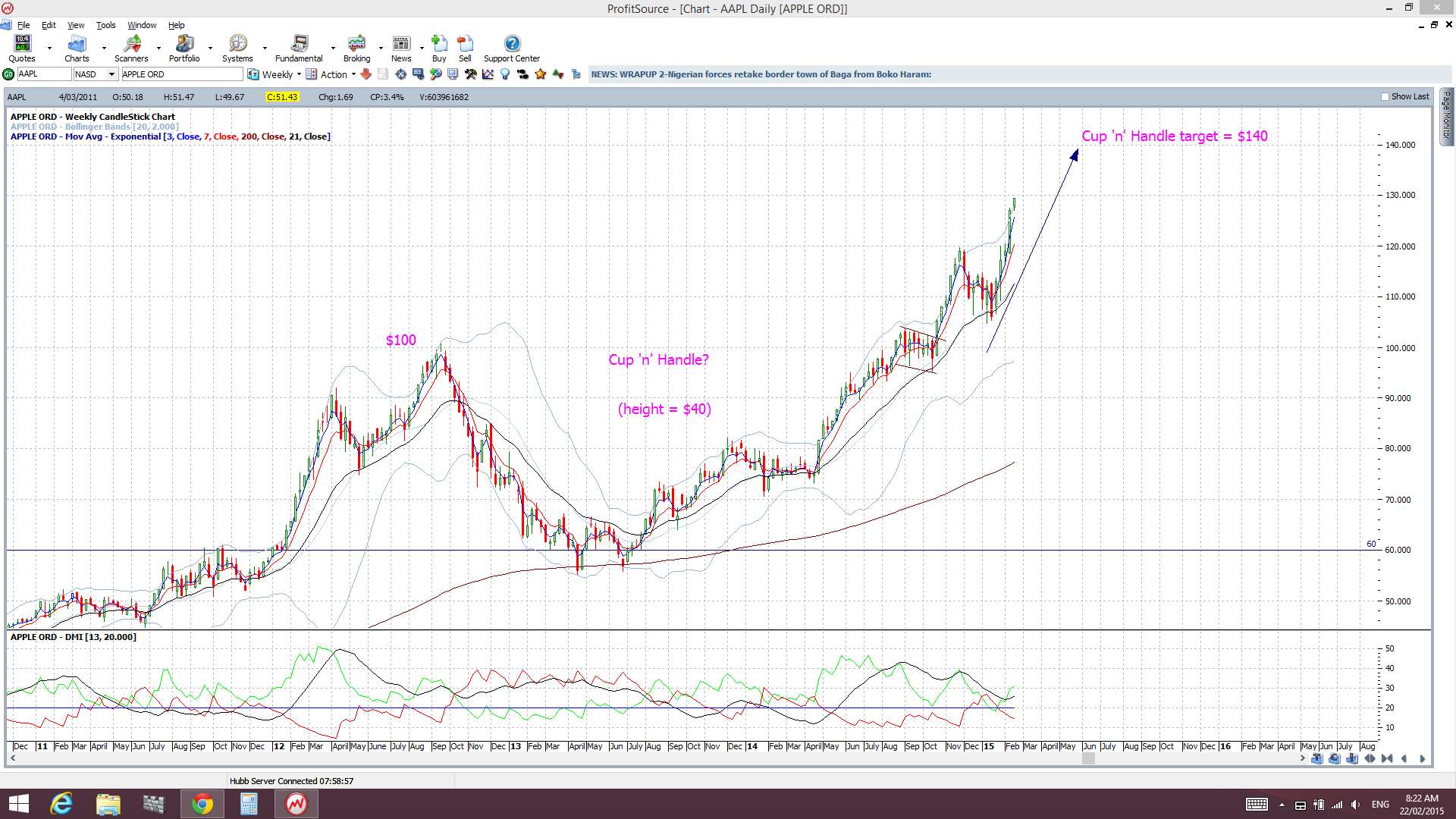Image resolution: width=1456 pixels, height=819 pixels.
Task: Click the Hubb Server Connected status text
Action: [291, 781]
